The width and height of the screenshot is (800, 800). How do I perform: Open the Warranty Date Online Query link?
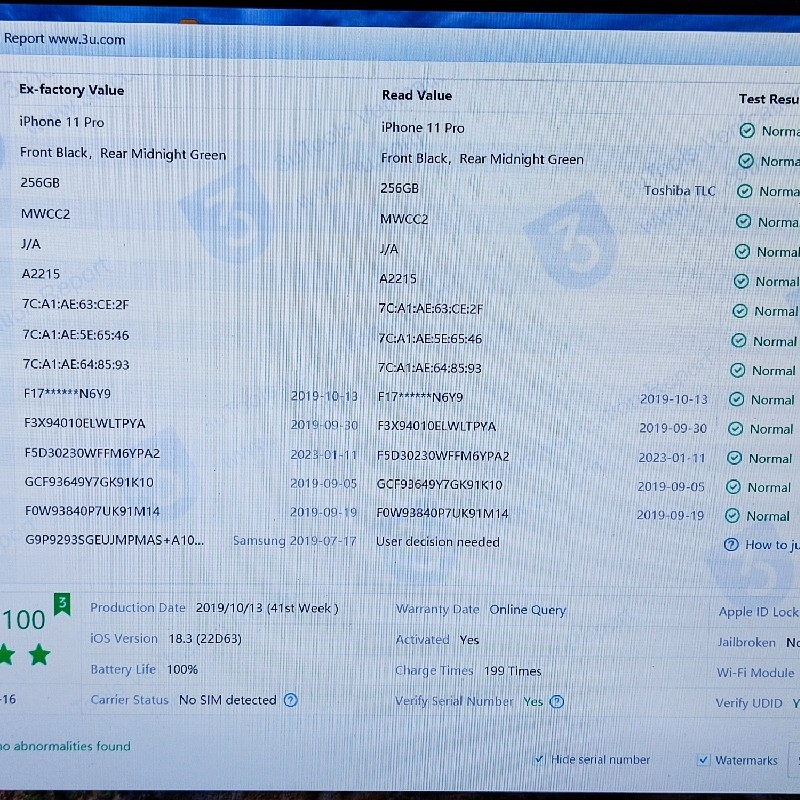[x=528, y=610]
